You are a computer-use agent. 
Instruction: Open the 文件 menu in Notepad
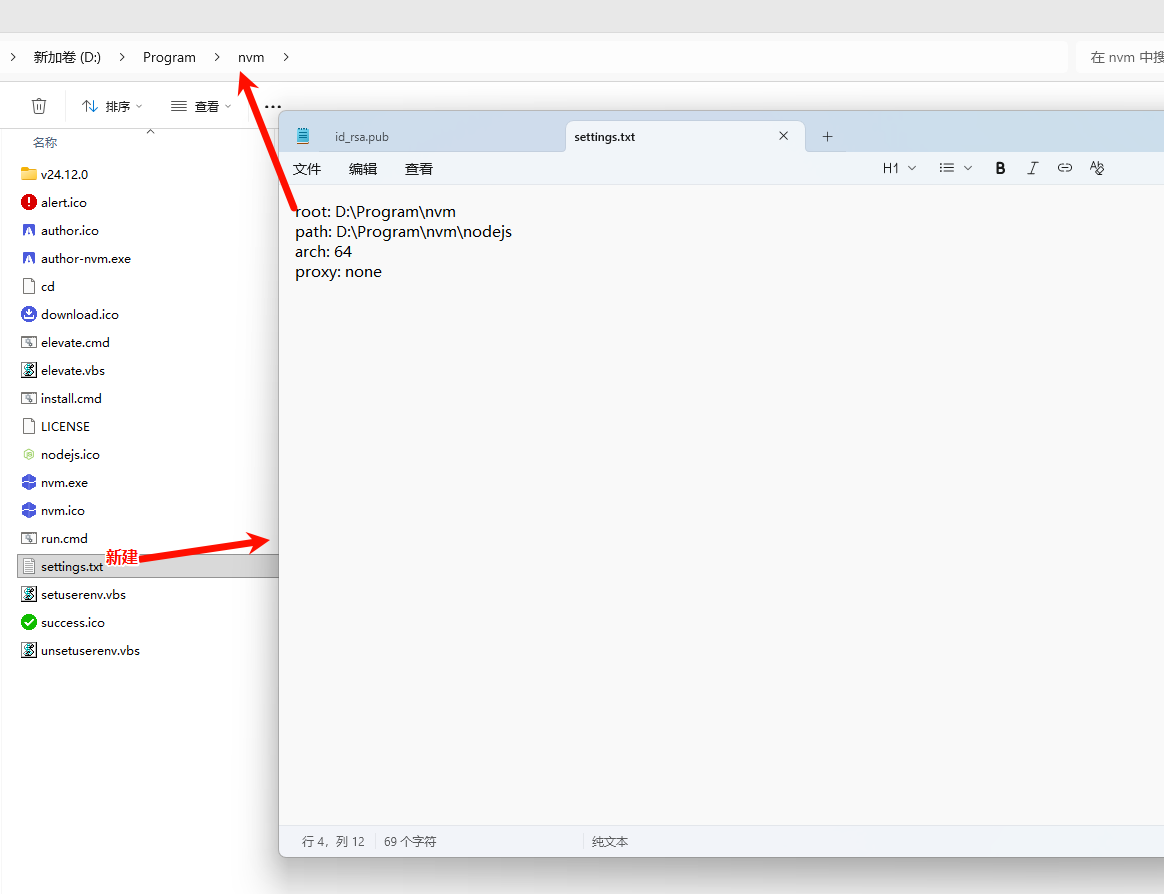point(307,169)
